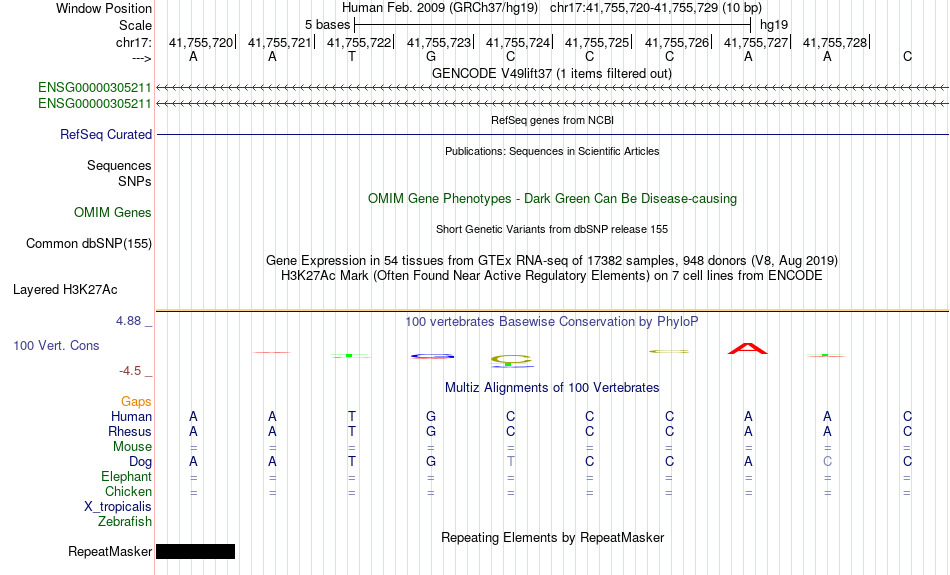This screenshot has width=950, height=575.
Task: Click the Dog row mismatched T base
Action: 511,462
